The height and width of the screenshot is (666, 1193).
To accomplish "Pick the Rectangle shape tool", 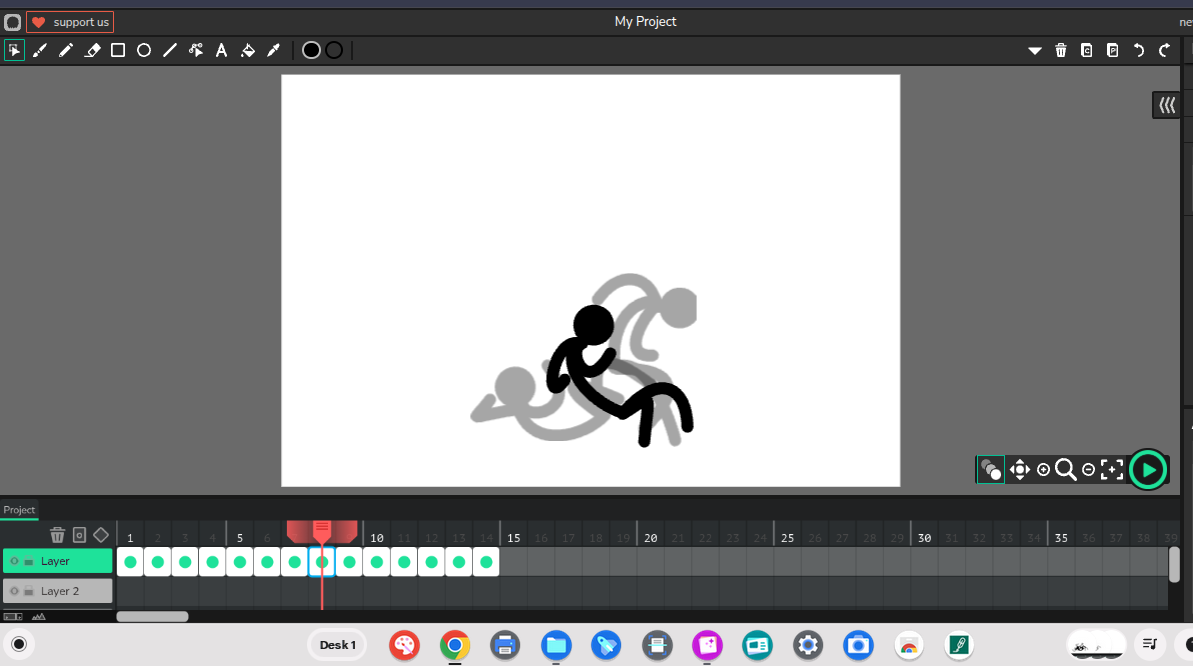I will (x=118, y=50).
